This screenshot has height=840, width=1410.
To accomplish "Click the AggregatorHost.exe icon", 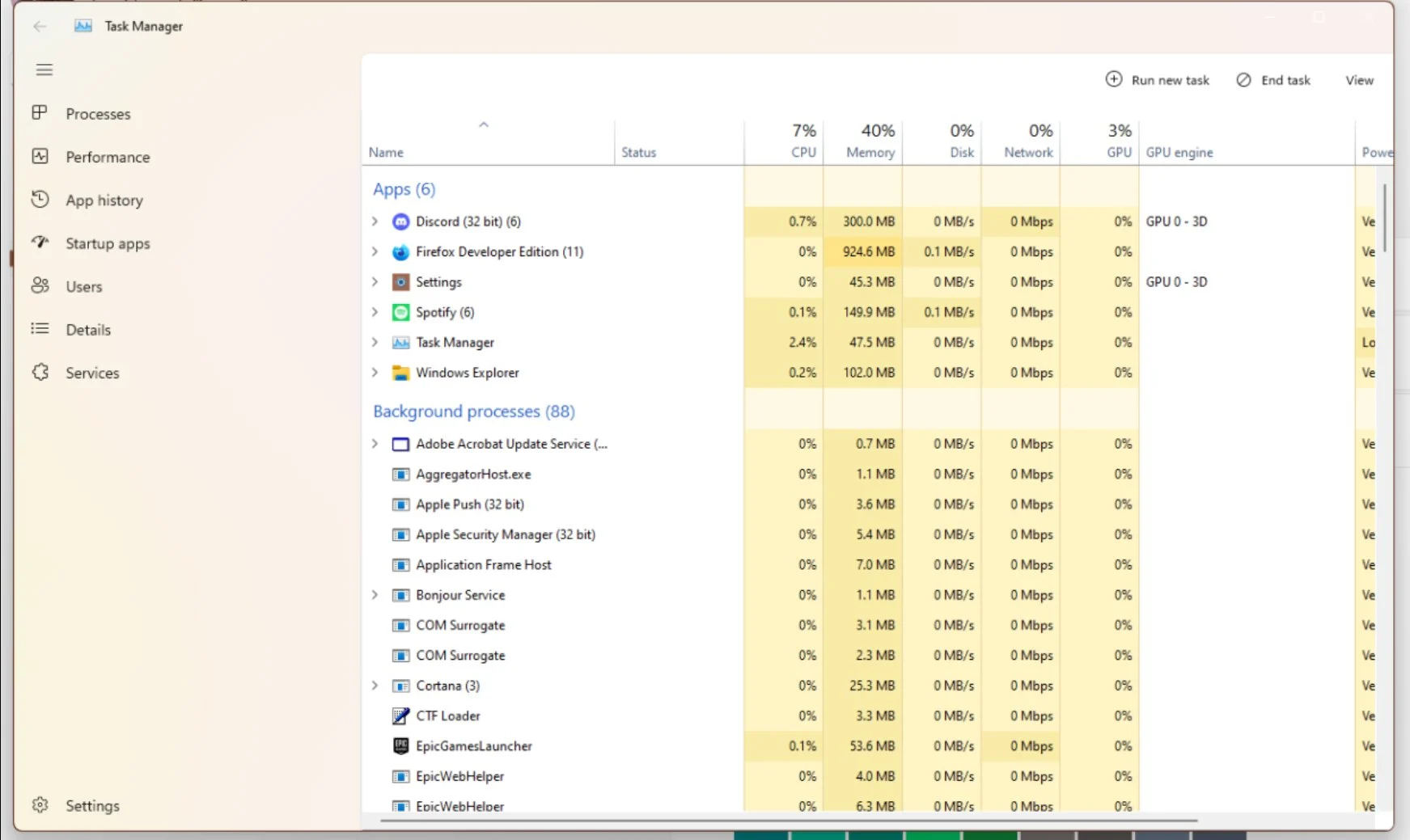I will pos(400,475).
